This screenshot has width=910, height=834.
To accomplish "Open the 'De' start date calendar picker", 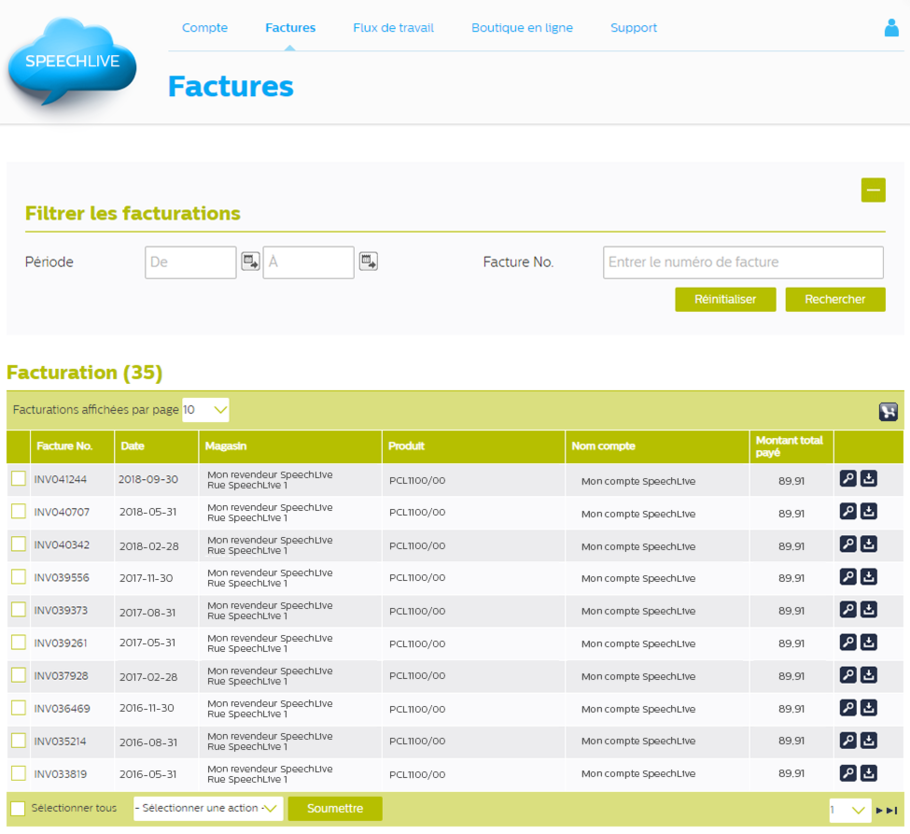I will point(251,261).
